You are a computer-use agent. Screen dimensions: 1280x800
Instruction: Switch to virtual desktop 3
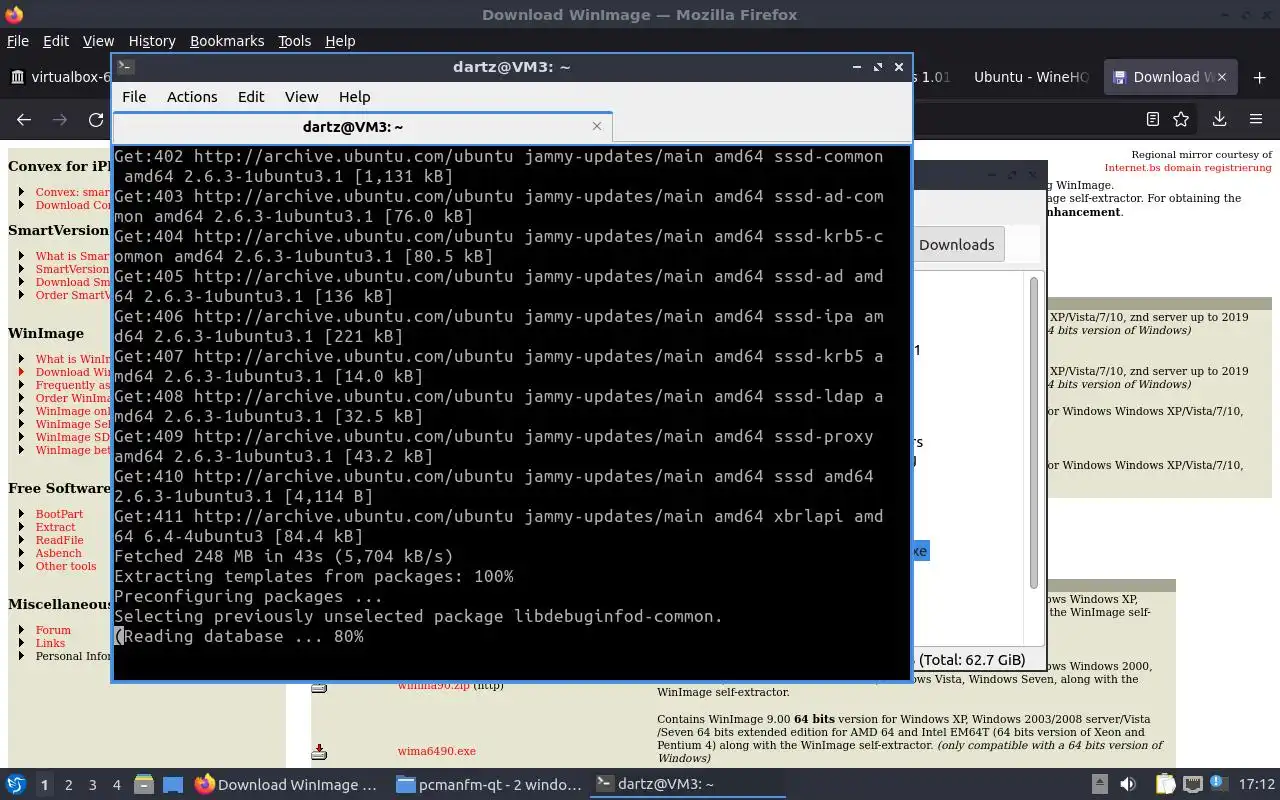[93, 785]
